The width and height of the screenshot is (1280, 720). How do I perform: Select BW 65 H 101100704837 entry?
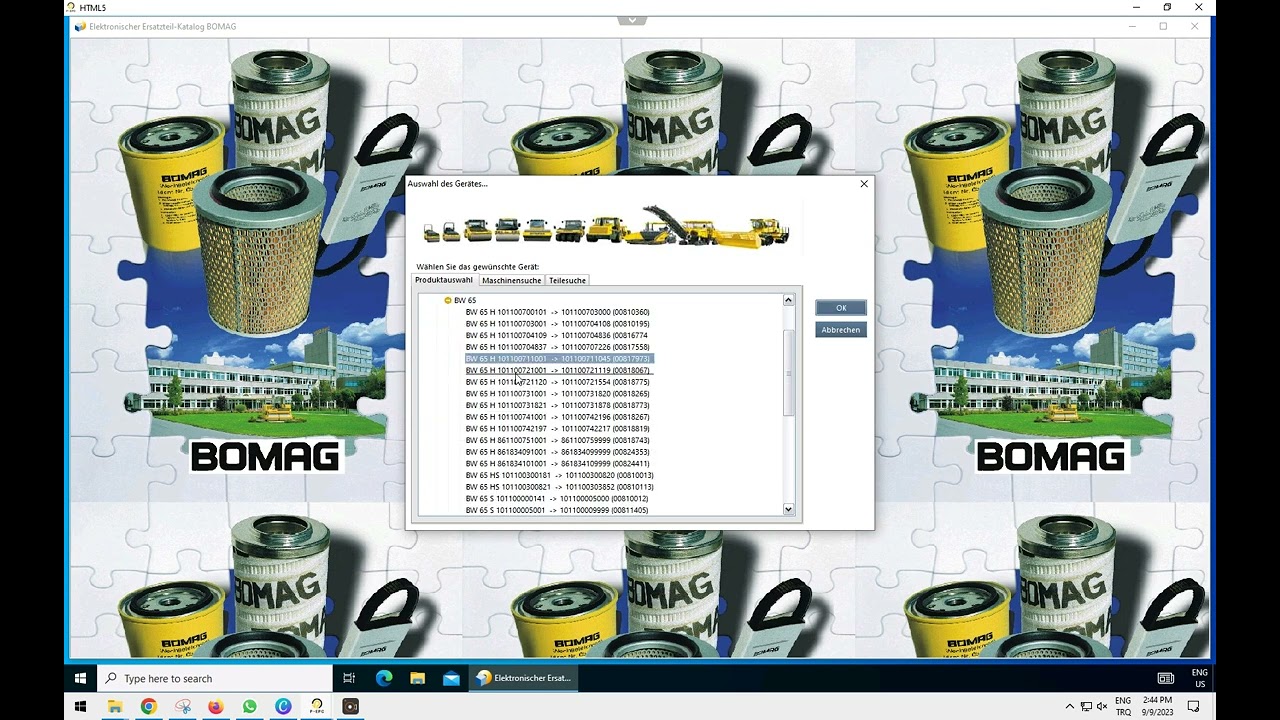pyautogui.click(x=557, y=347)
